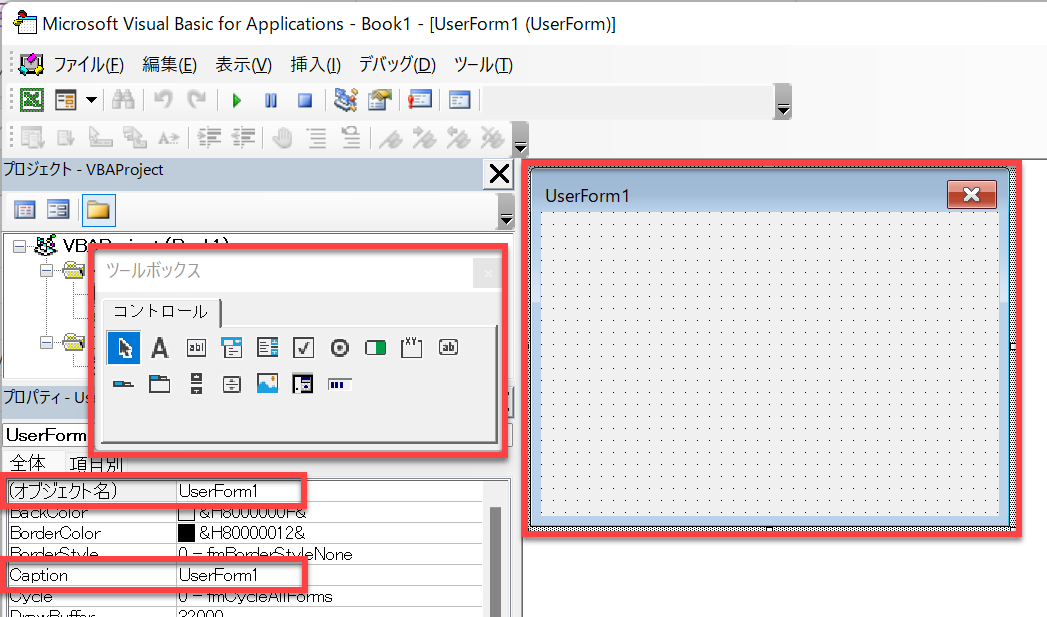Select the CommandButton tool in toolbox
This screenshot has width=1047, height=617.
(448, 347)
